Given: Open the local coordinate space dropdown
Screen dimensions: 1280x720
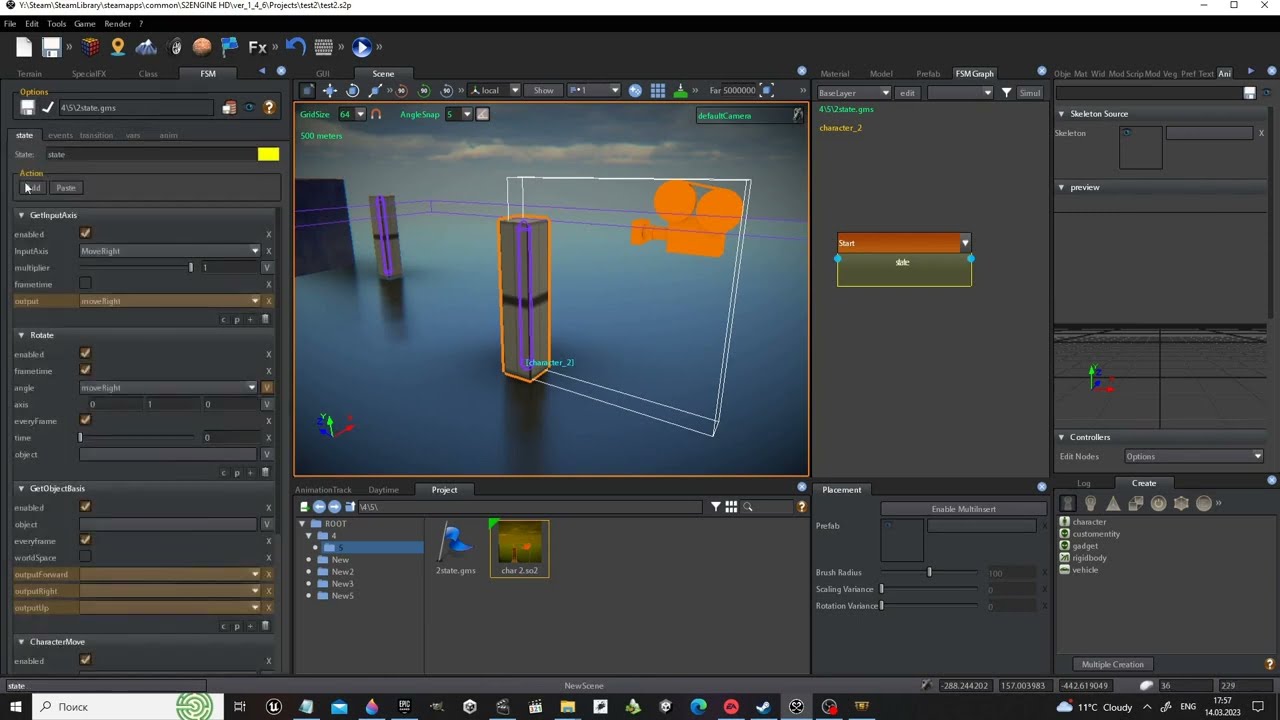Looking at the screenshot, I should (495, 90).
